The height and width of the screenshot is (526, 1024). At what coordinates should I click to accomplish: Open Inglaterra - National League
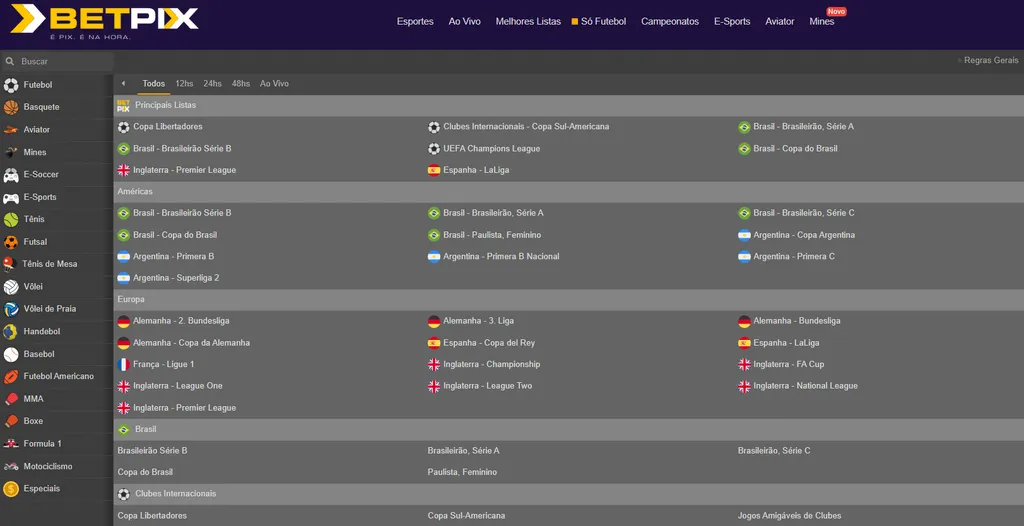coord(805,386)
